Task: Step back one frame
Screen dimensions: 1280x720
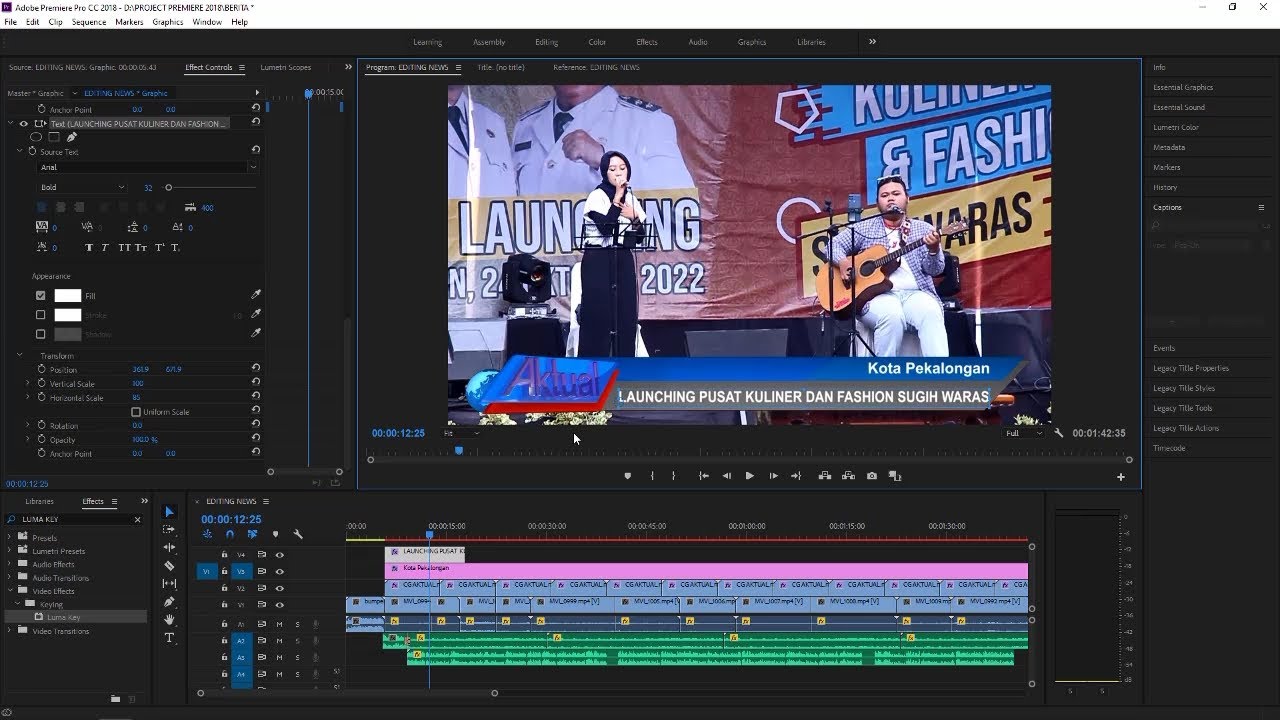Action: [x=727, y=476]
